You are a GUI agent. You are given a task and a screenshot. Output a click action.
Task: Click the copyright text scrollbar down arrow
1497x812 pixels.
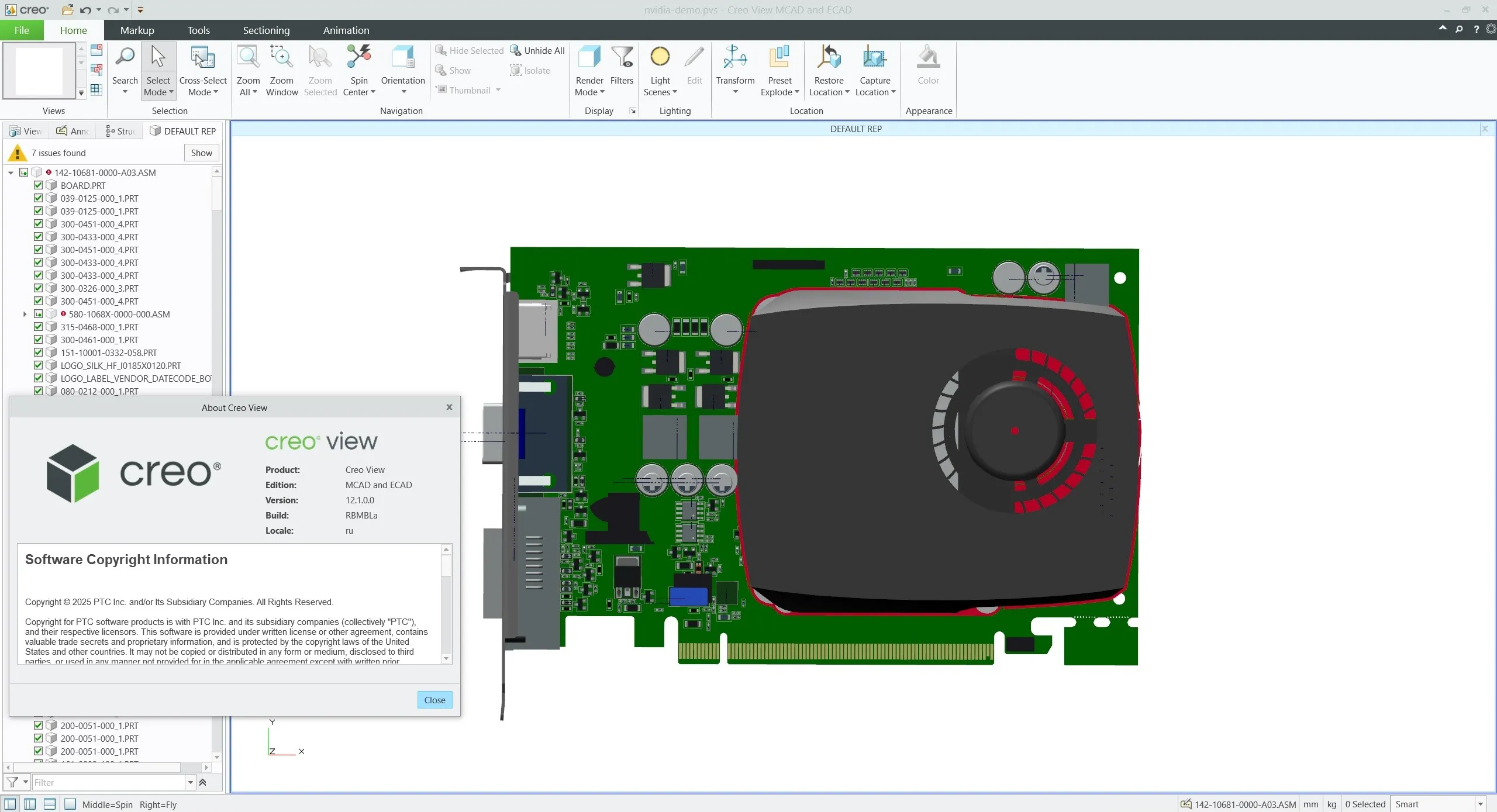[446, 659]
